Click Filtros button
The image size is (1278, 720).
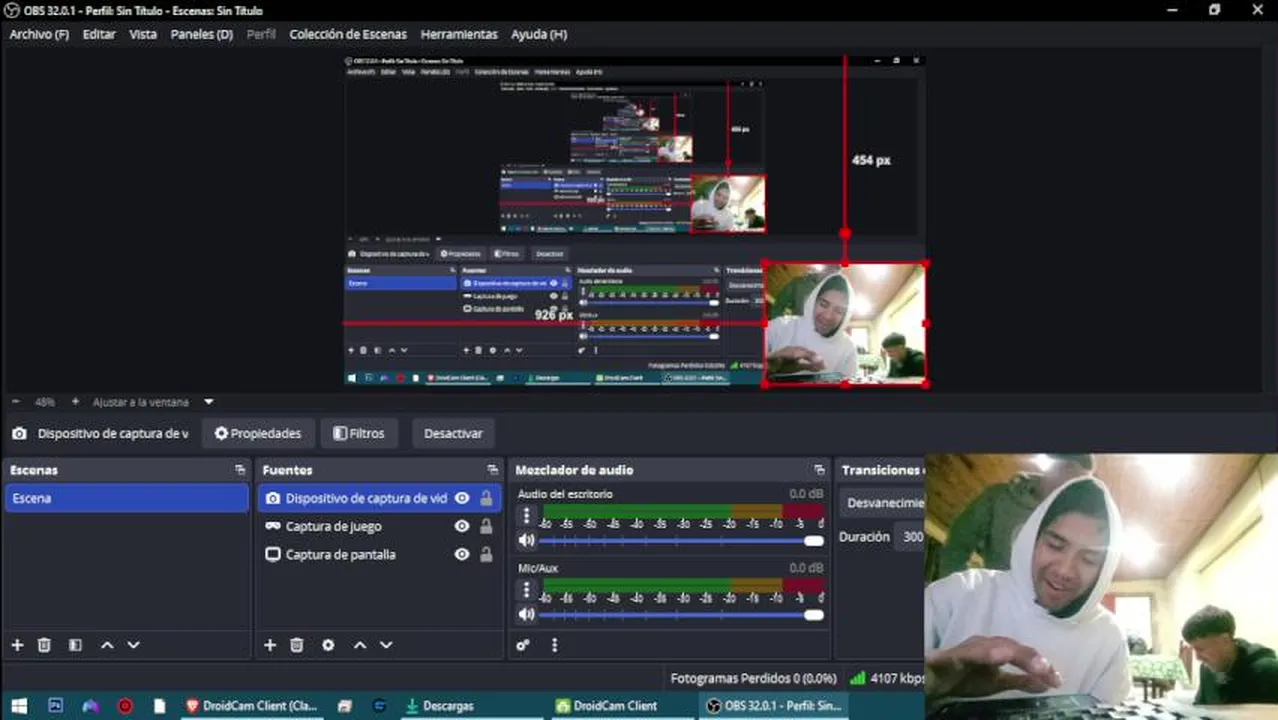coord(359,433)
